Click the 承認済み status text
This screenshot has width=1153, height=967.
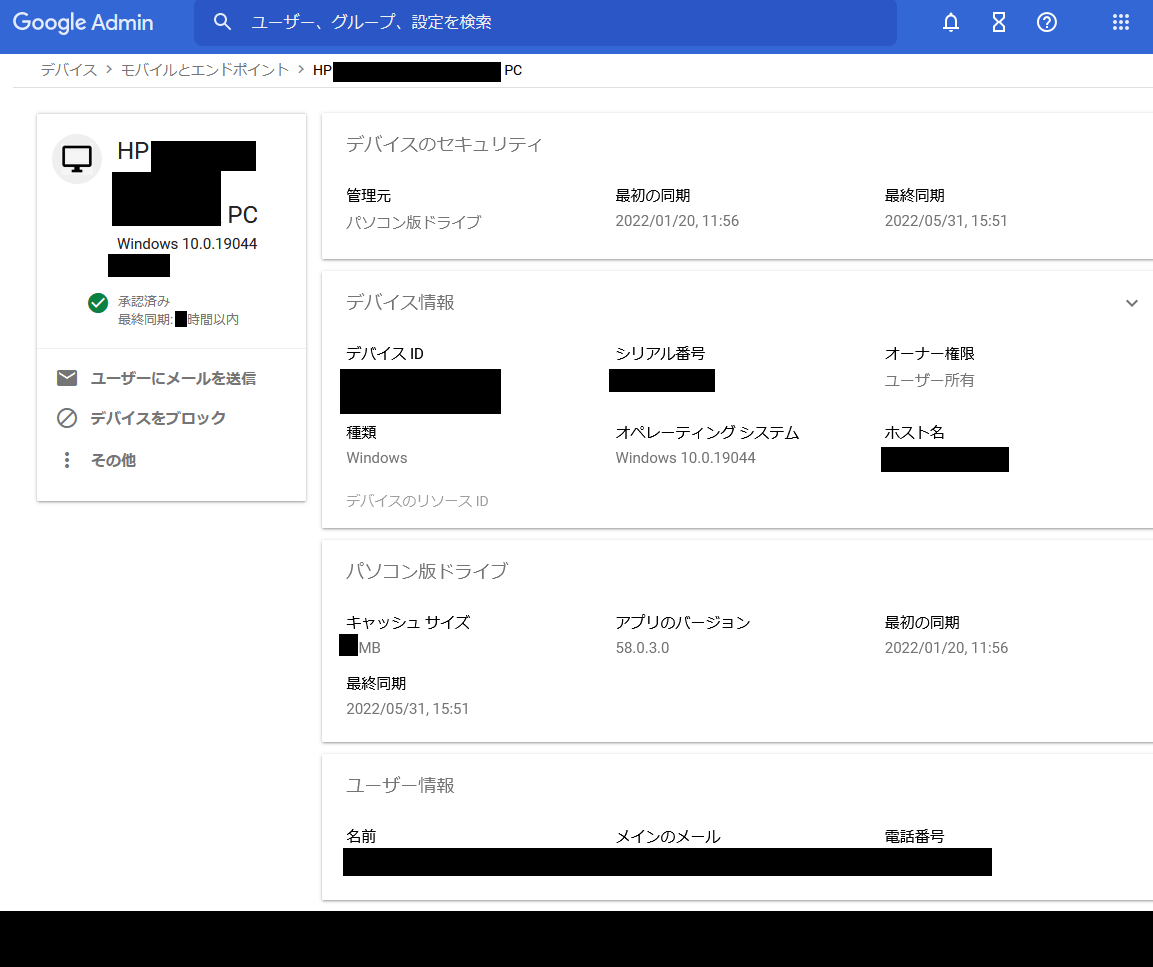point(143,301)
